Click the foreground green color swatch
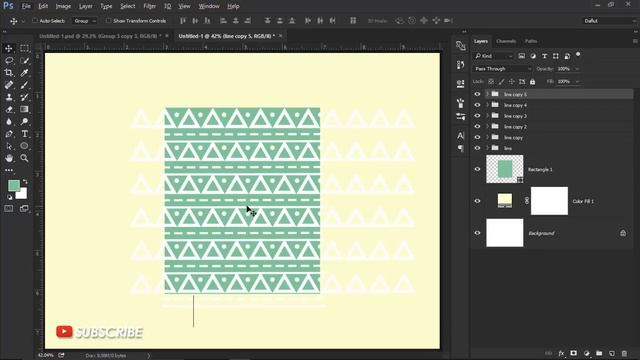 click(x=13, y=186)
